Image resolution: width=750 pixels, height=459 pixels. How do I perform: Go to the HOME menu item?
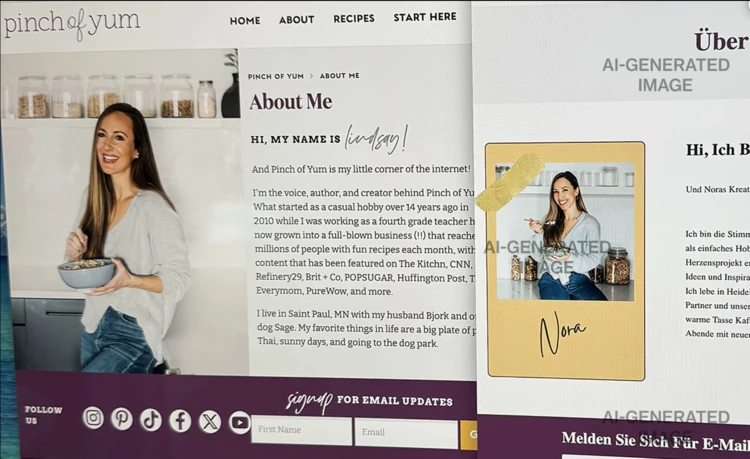(245, 21)
